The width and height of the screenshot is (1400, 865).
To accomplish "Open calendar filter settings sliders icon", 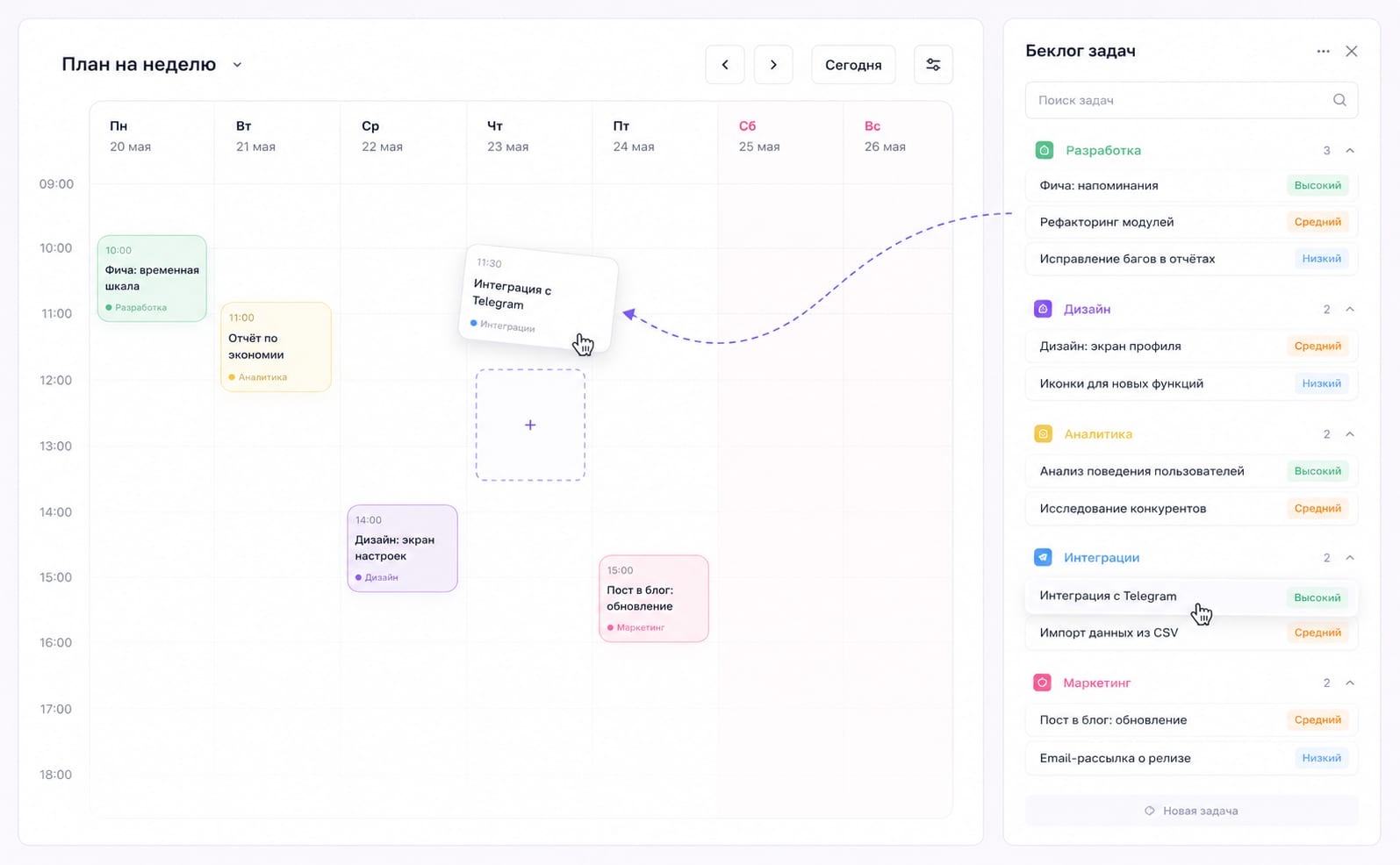I will [x=933, y=65].
